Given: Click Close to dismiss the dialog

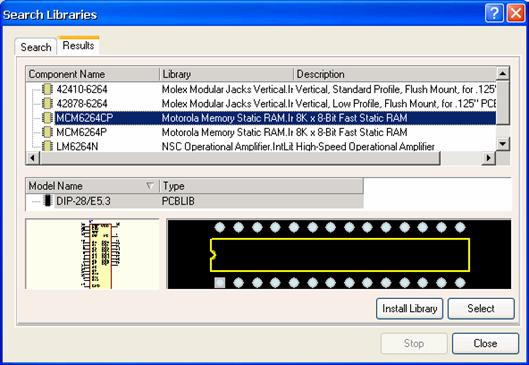Looking at the screenshot, I should pos(485,343).
